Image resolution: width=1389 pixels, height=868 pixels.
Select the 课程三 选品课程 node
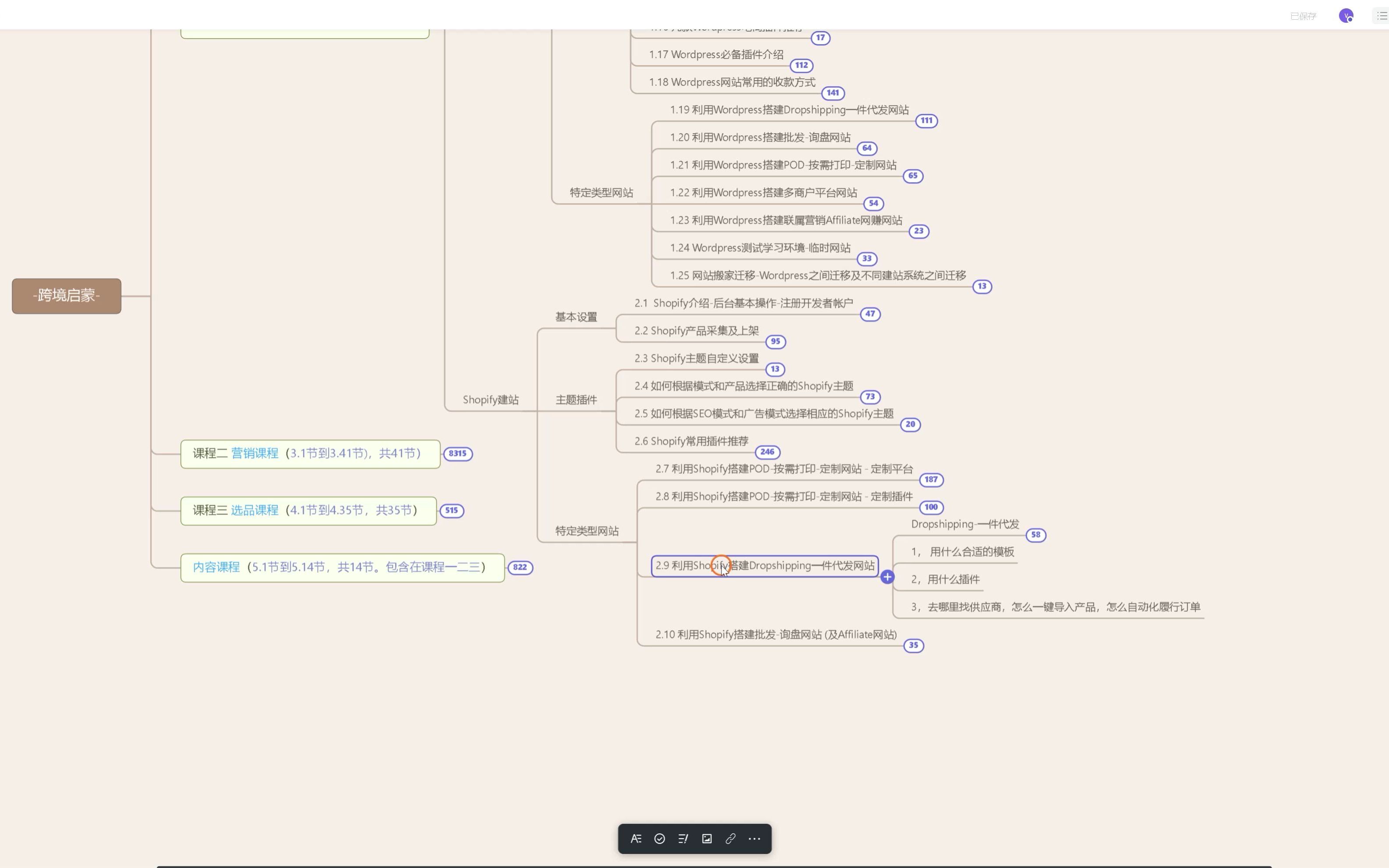[x=308, y=510]
